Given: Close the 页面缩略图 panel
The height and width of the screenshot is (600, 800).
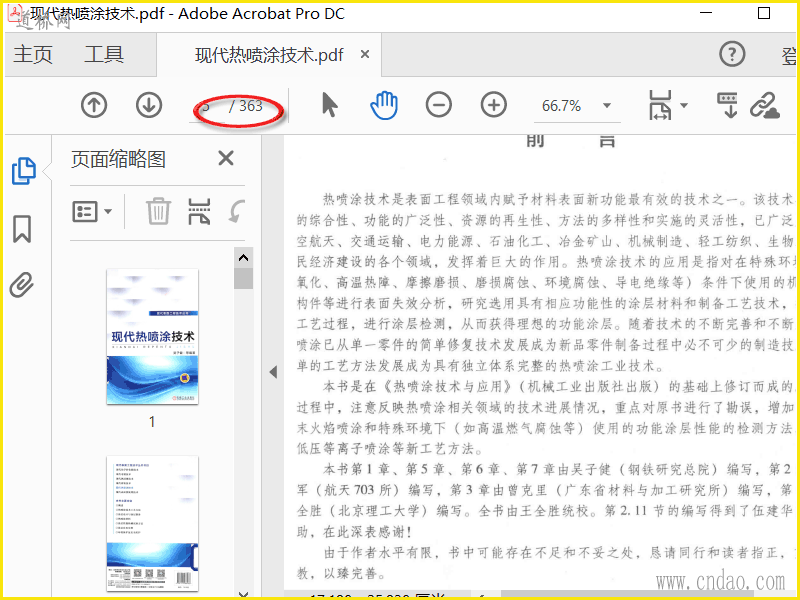Looking at the screenshot, I should (226, 158).
